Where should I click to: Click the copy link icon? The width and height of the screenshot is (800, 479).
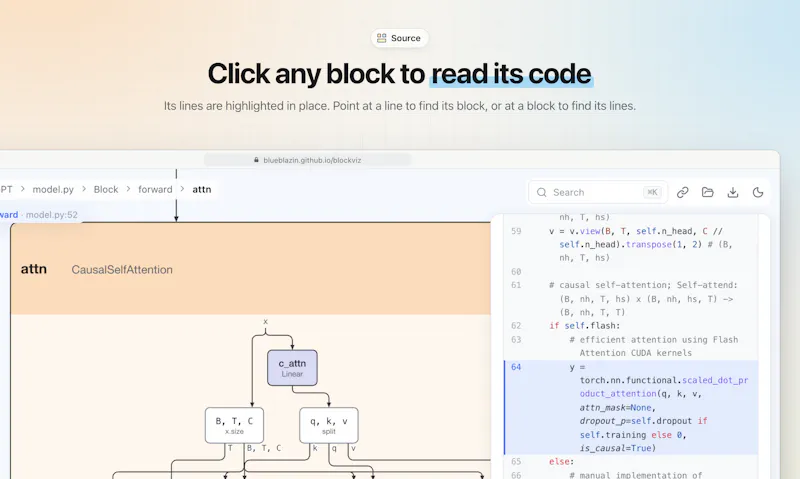click(683, 192)
